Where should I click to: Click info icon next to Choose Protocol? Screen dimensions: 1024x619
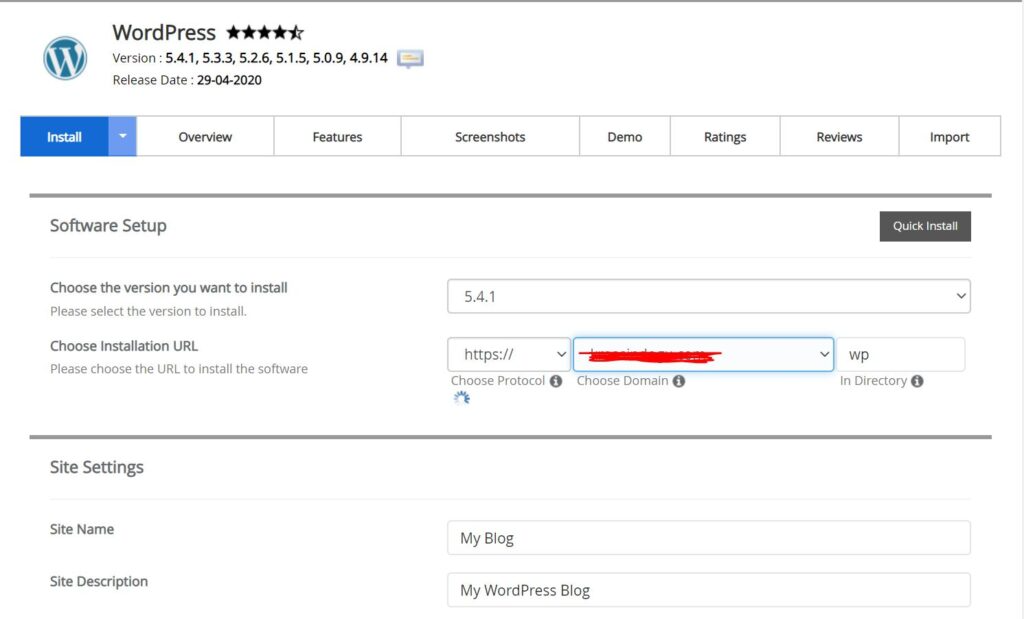pos(556,381)
